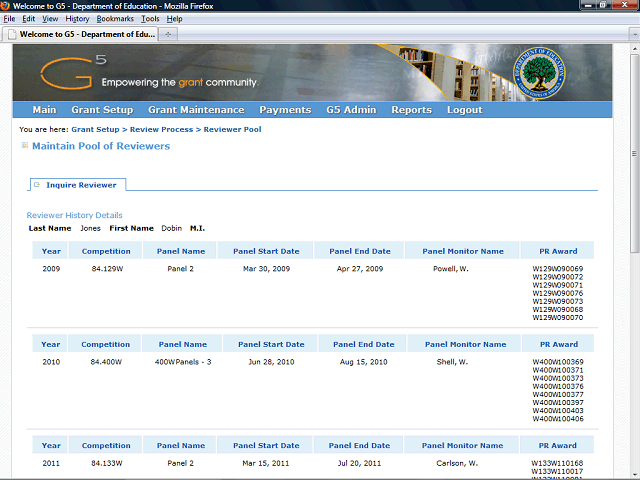Open a new tab with the plus button
The height and width of the screenshot is (480, 640).
click(x=168, y=34)
